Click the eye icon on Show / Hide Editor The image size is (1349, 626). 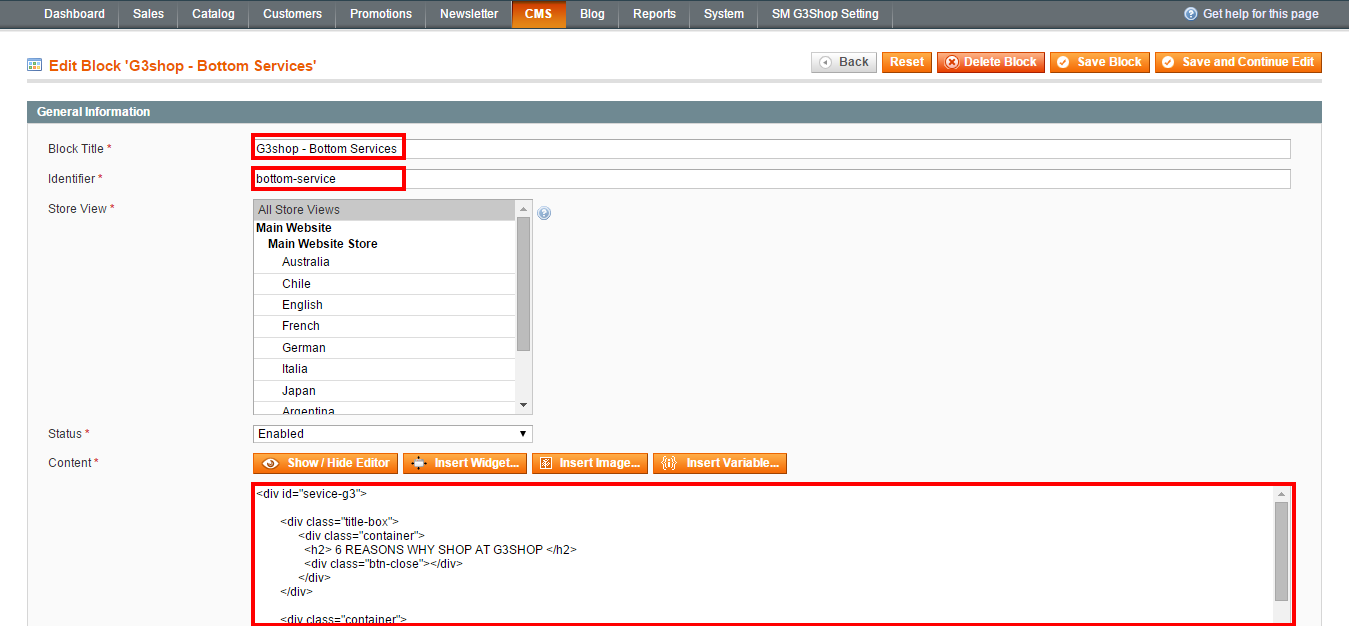270,463
